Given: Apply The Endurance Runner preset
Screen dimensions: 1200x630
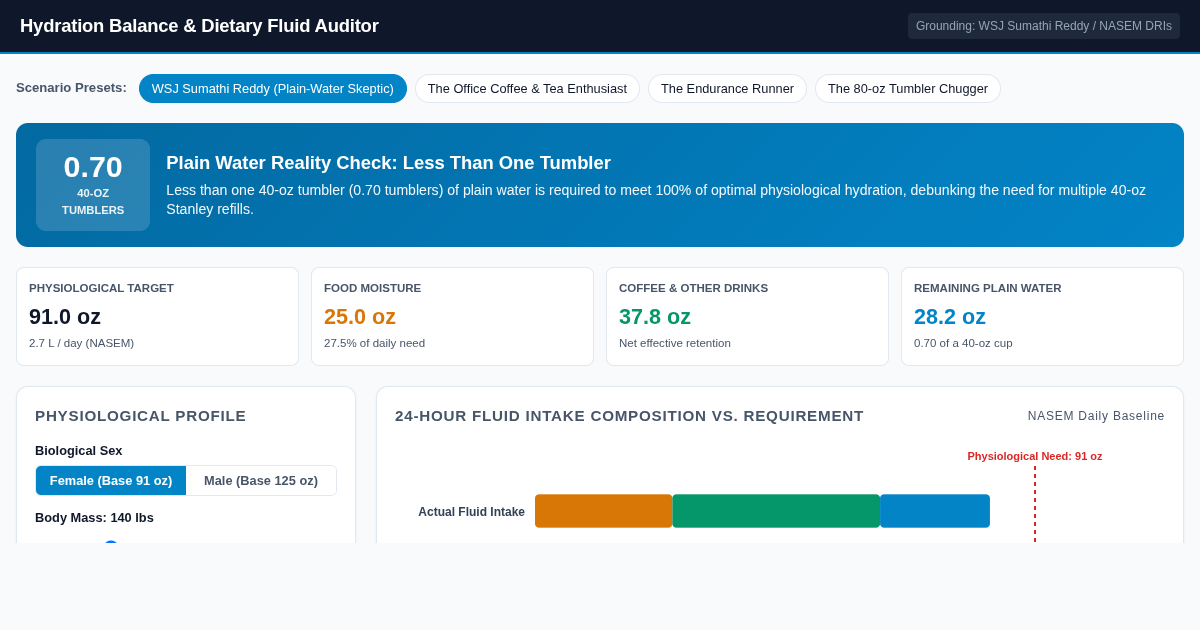Looking at the screenshot, I should click(727, 88).
